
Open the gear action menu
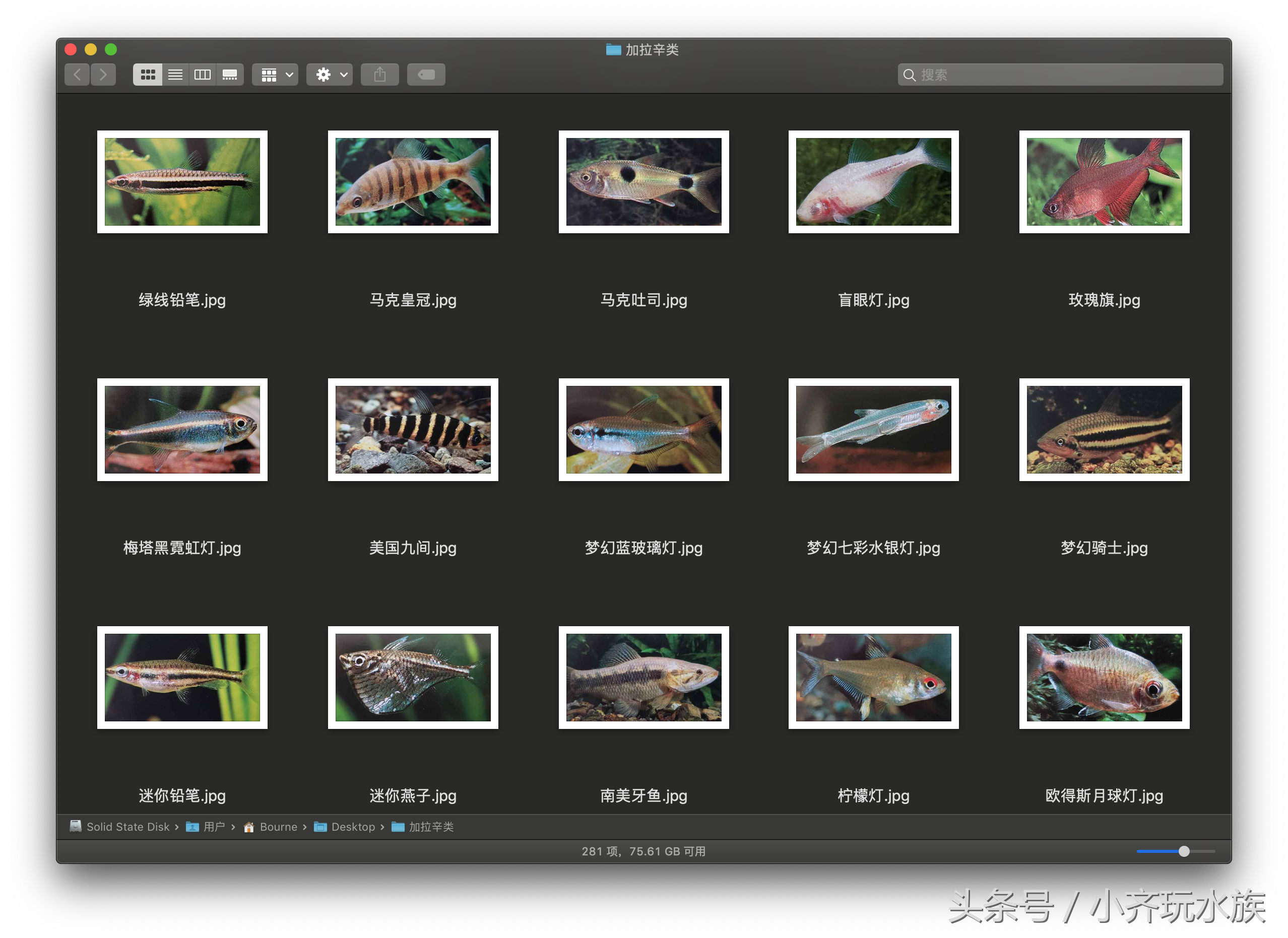[330, 75]
